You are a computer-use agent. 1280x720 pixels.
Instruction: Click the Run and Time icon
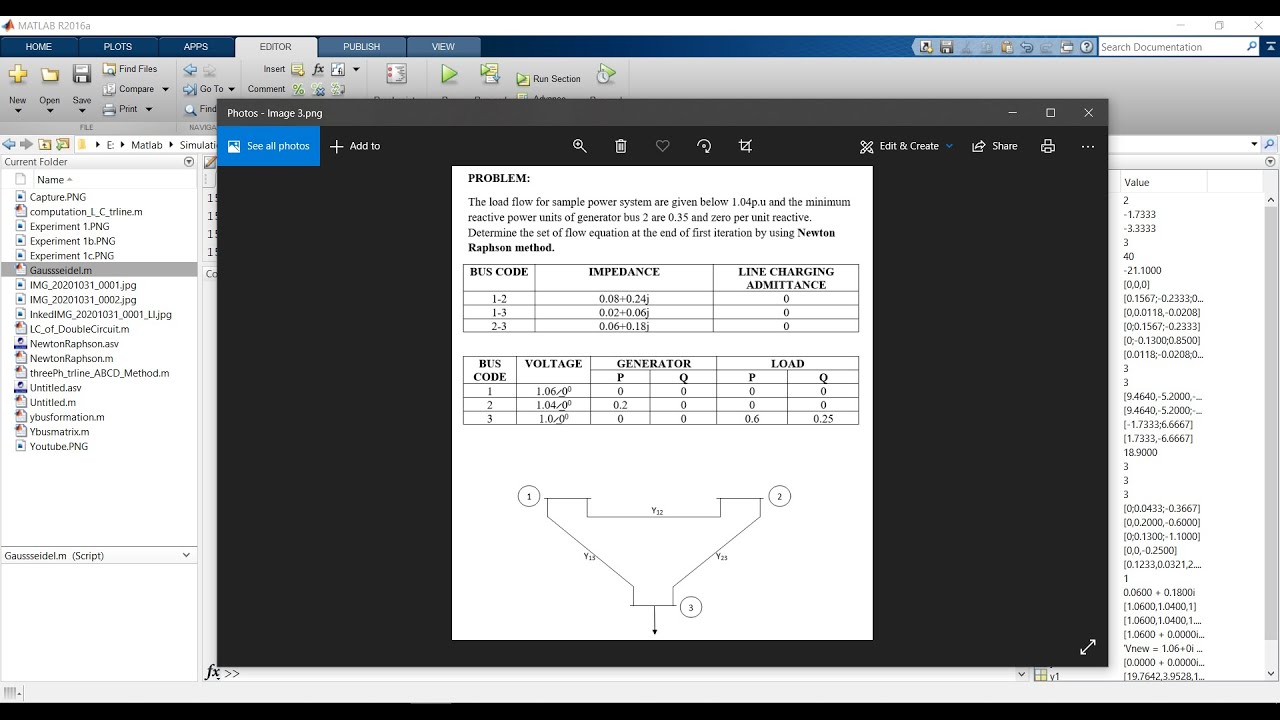point(606,74)
